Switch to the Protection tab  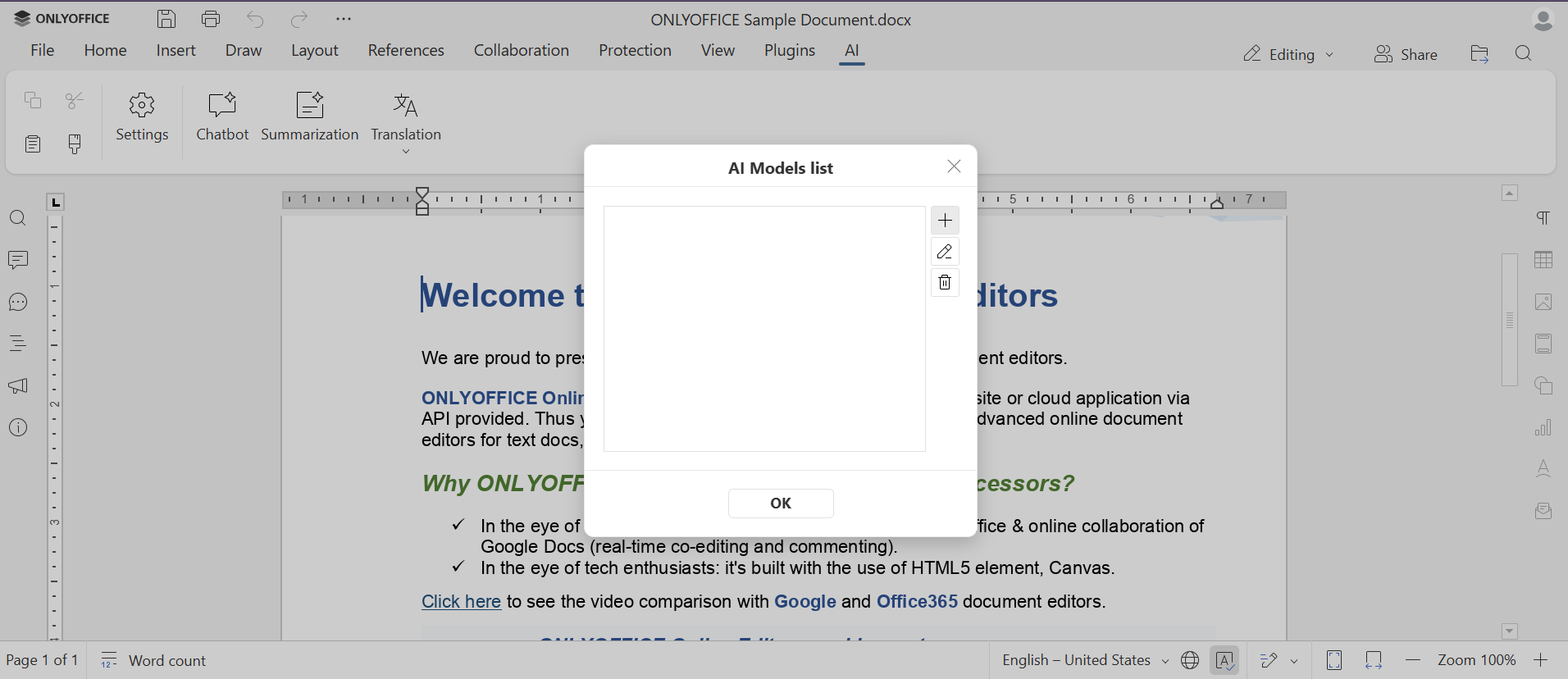(x=636, y=51)
